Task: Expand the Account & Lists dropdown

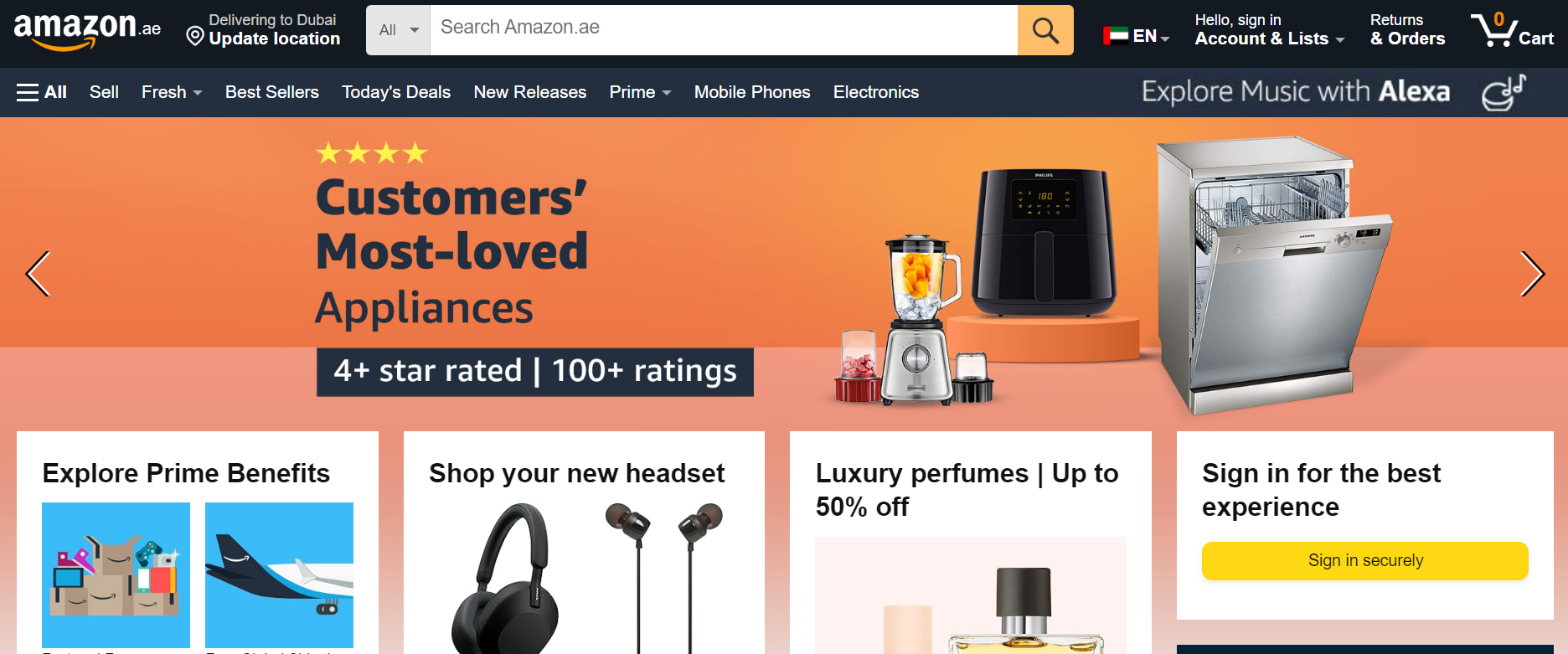Action: pos(1269,30)
